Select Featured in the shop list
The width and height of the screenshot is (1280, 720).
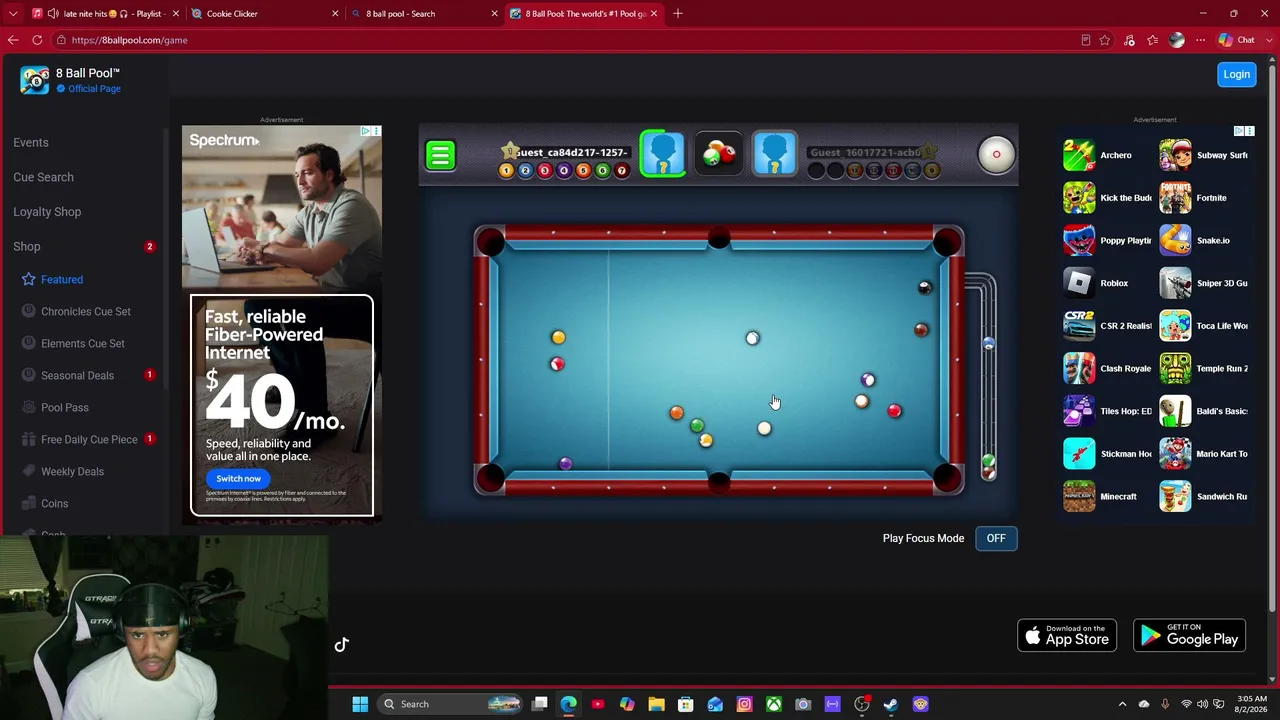[62, 279]
